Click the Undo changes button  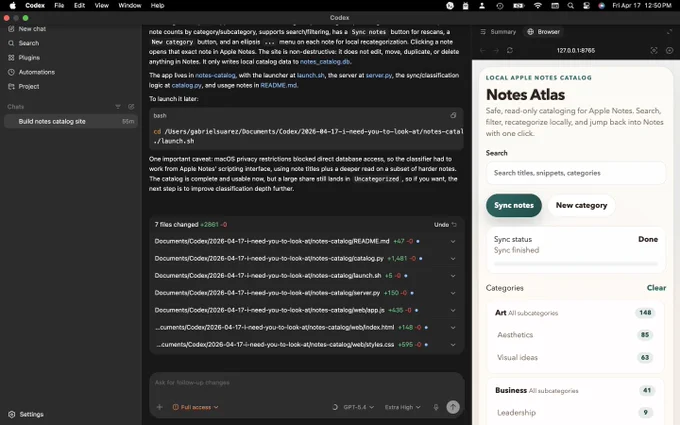445,225
